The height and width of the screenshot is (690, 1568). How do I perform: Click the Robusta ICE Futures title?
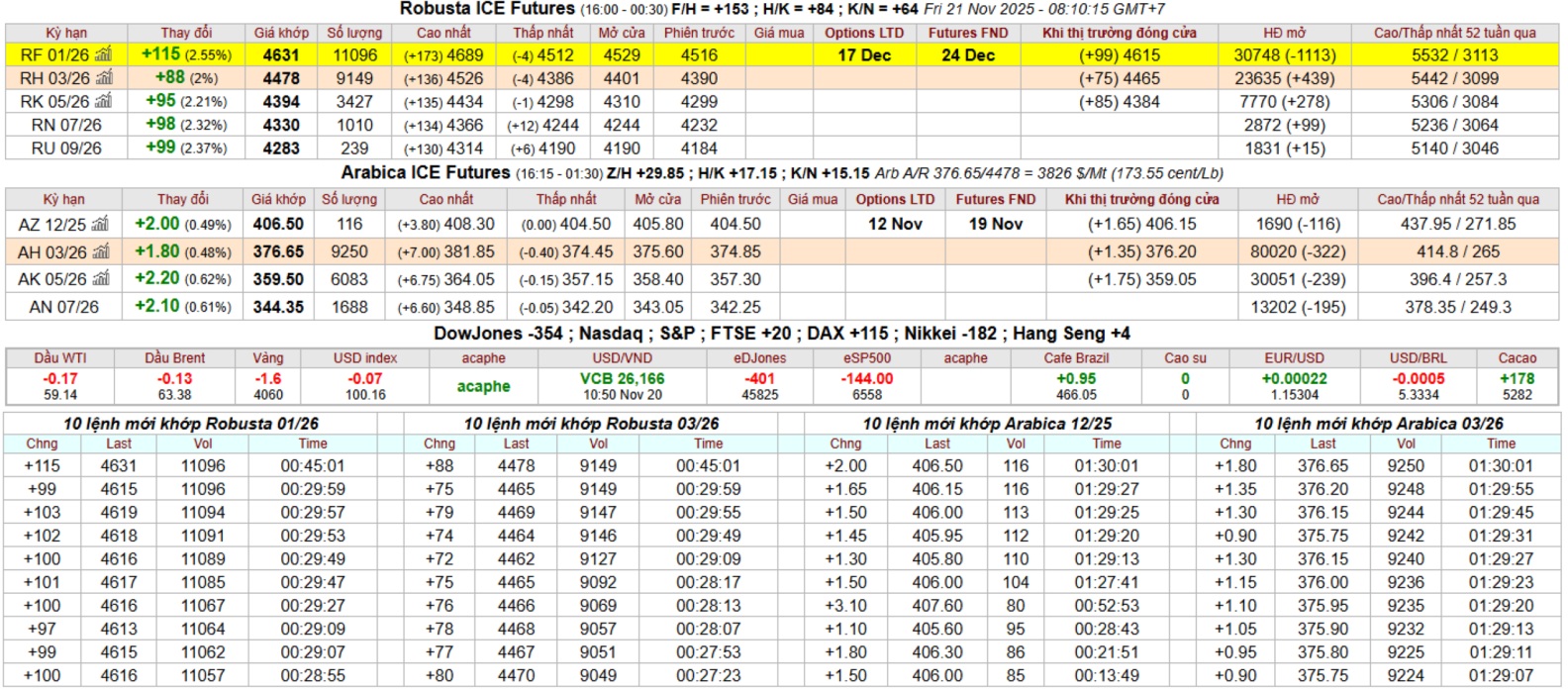pos(487,9)
